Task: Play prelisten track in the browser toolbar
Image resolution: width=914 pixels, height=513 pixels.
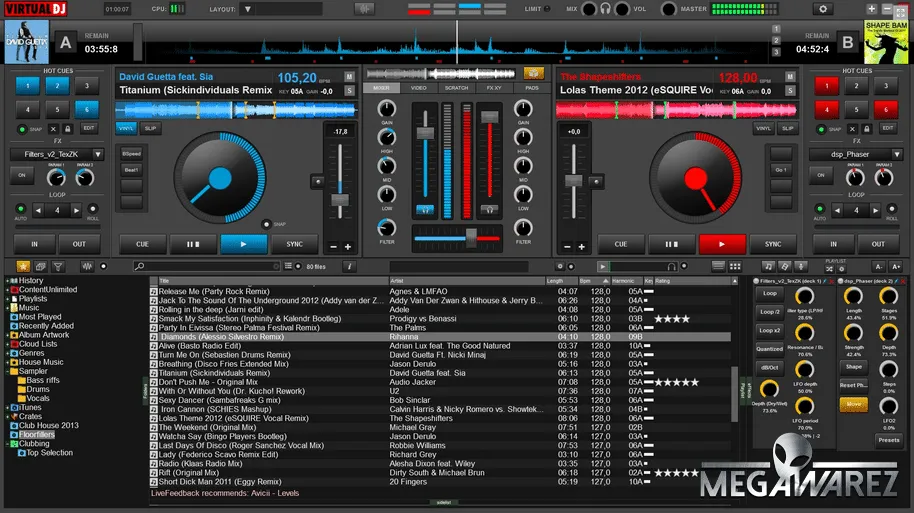Action: coord(603,266)
